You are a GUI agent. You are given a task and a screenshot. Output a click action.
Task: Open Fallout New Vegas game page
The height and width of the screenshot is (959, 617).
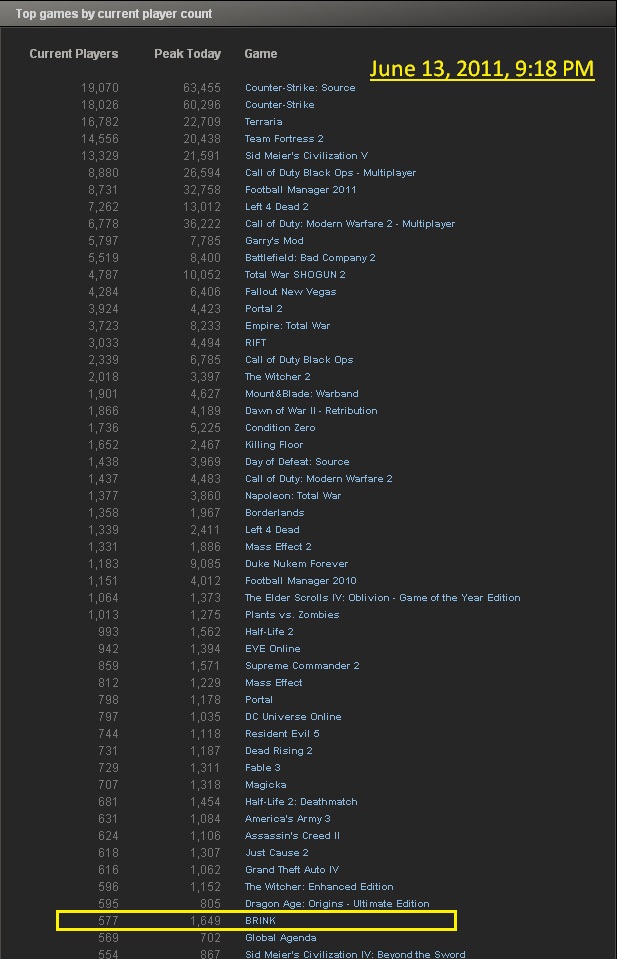point(290,292)
